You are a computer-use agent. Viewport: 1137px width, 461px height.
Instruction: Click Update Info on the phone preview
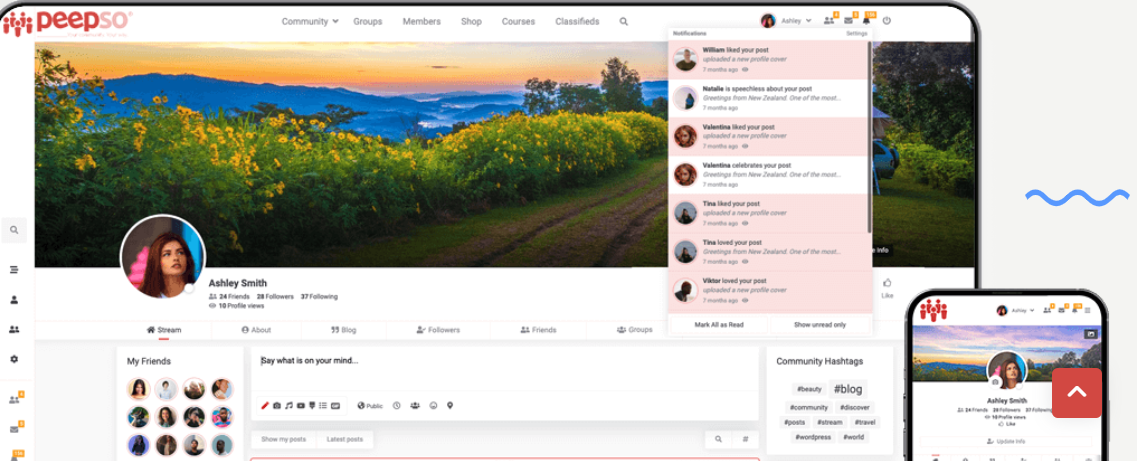point(1006,441)
